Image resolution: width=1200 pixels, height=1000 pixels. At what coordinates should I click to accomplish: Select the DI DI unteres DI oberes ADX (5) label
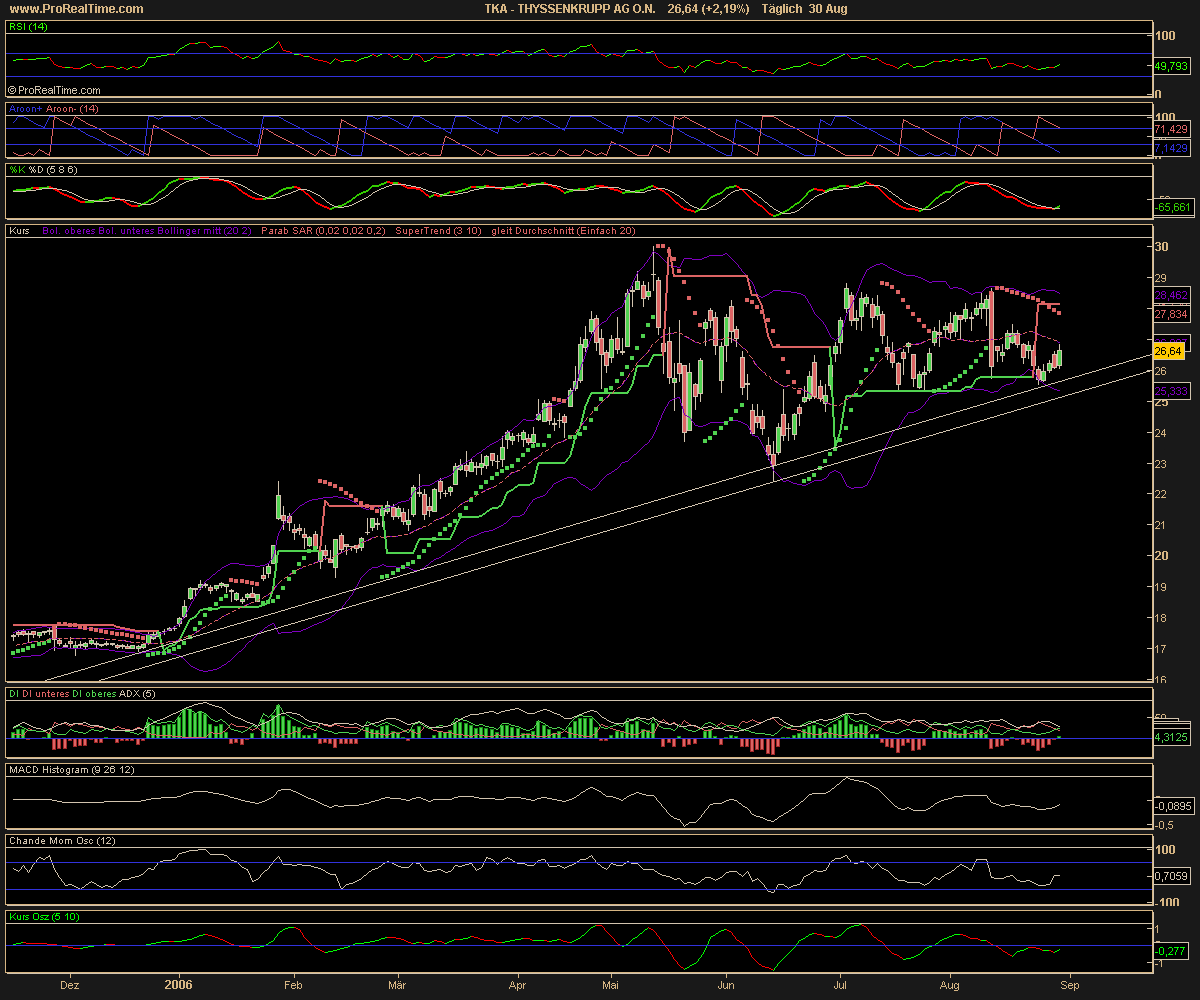tap(82, 694)
